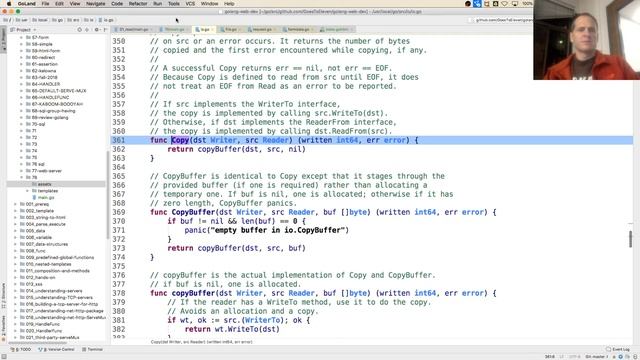This screenshot has width=640, height=360.
Task: Click the collapse-all icon in Project panel
Action: (87, 29)
